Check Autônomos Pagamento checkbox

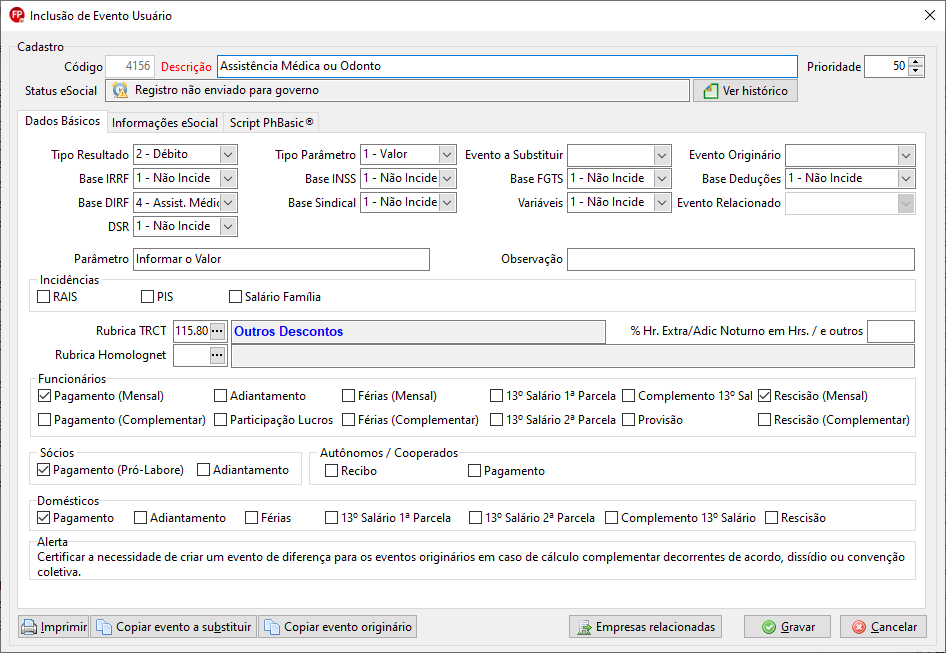474,471
